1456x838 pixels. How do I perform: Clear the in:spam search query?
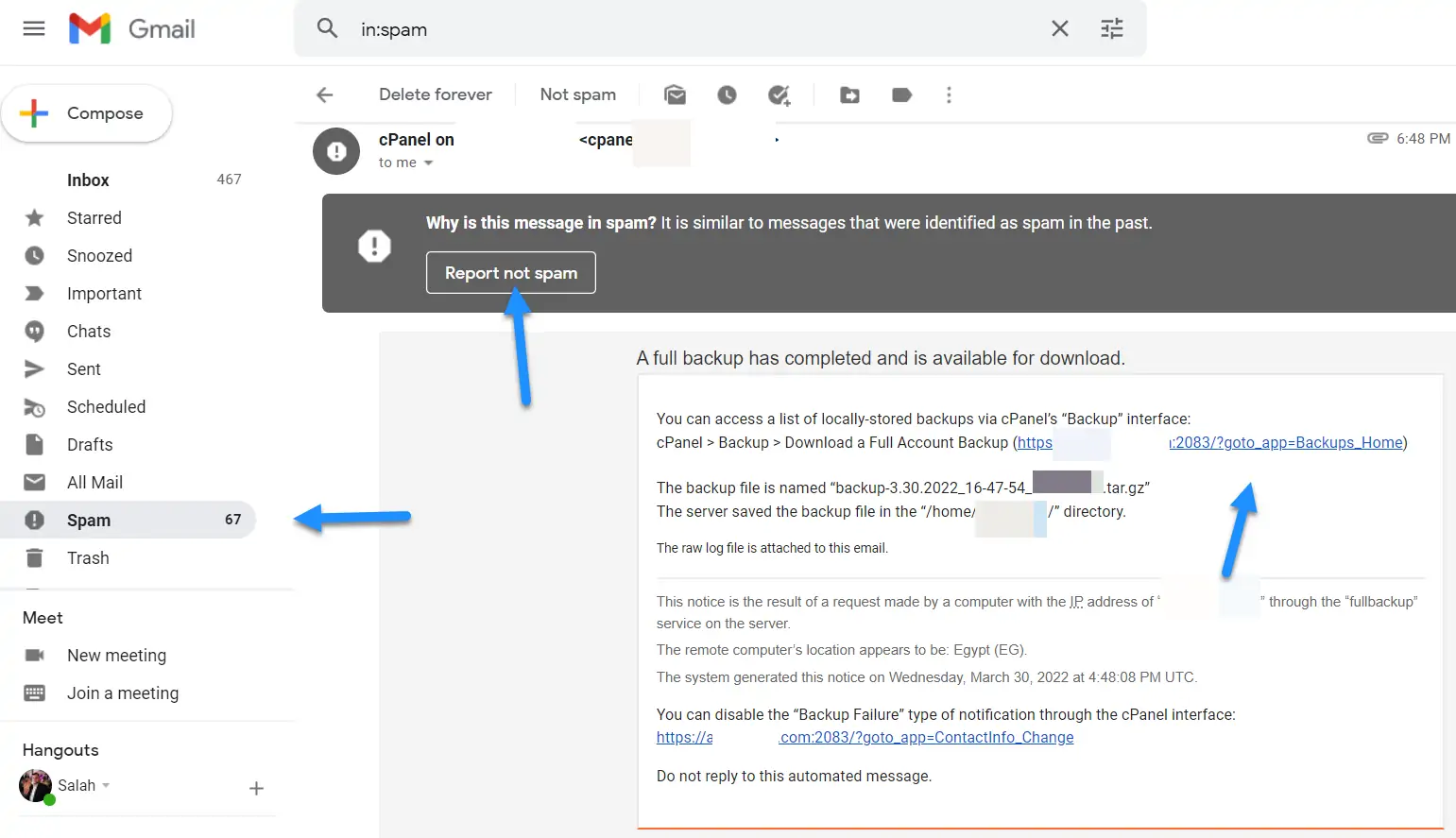point(1059,29)
